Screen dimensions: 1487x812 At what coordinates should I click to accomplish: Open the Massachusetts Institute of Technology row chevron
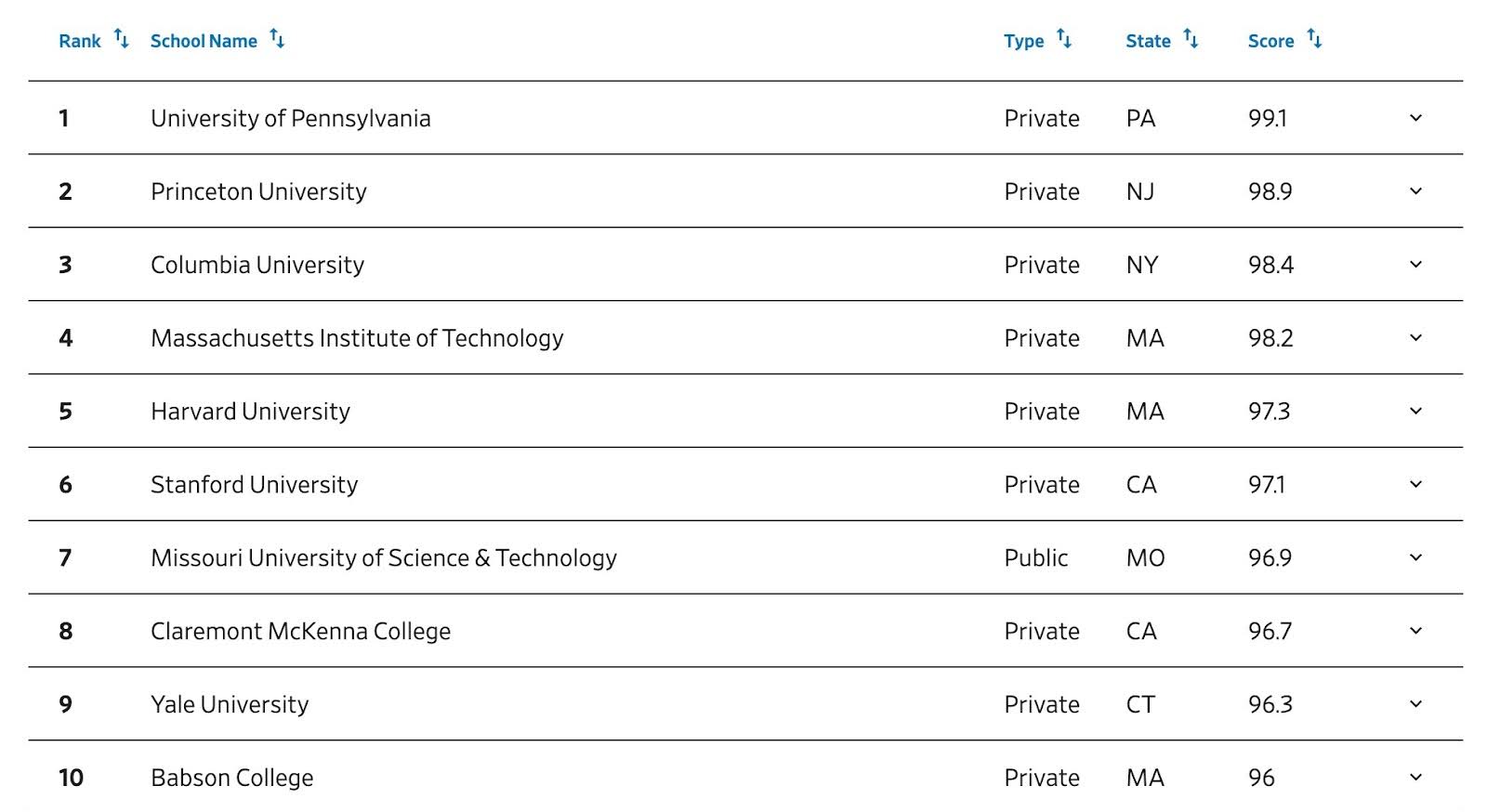tap(1415, 338)
